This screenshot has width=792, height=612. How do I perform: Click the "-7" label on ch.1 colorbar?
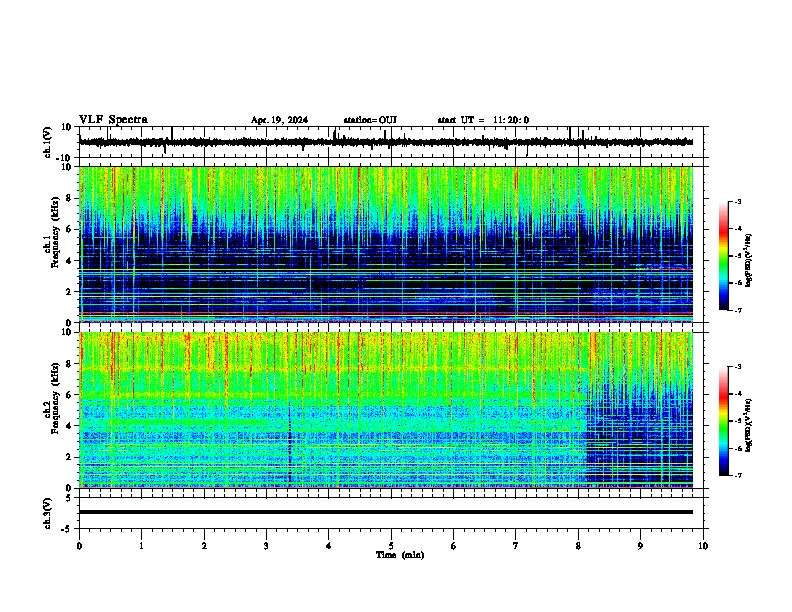(x=737, y=311)
